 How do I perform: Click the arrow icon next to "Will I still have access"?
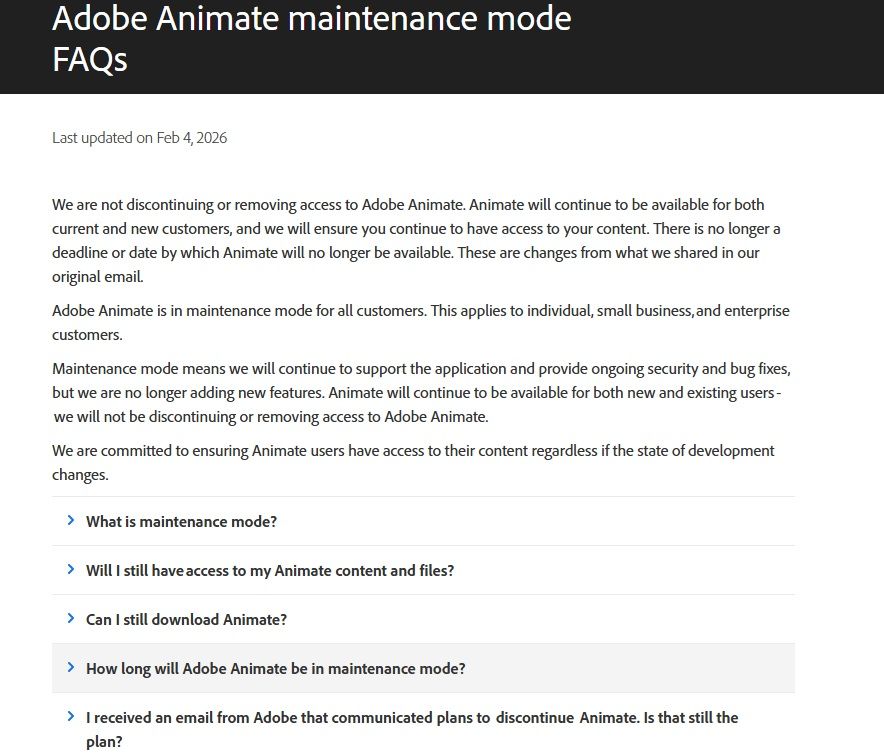pyautogui.click(x=71, y=569)
